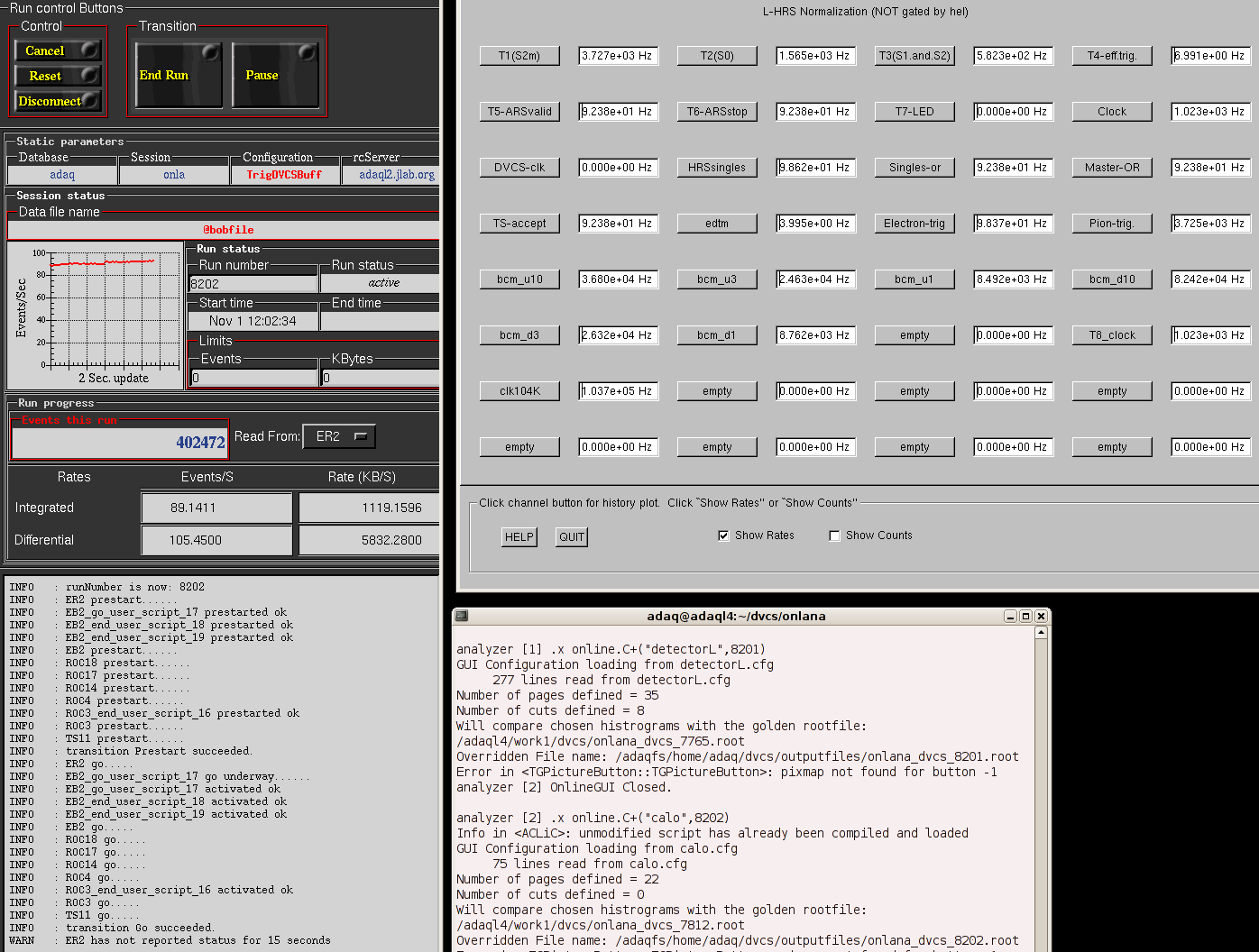Click the Run number field showing 8202
Image resolution: width=1259 pixels, height=952 pixels.
(x=253, y=283)
